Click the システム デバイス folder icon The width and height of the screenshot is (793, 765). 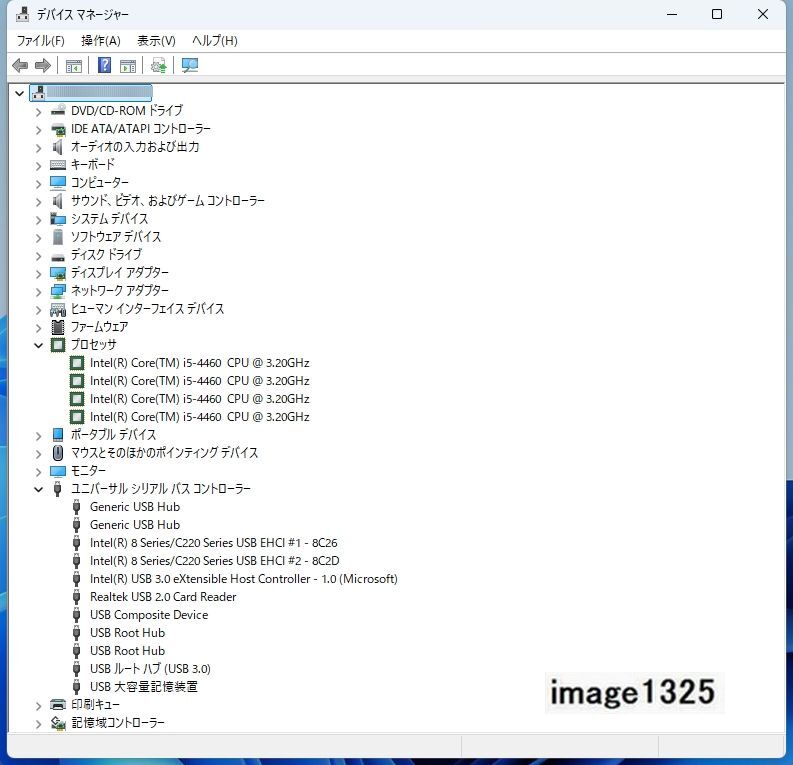click(58, 219)
